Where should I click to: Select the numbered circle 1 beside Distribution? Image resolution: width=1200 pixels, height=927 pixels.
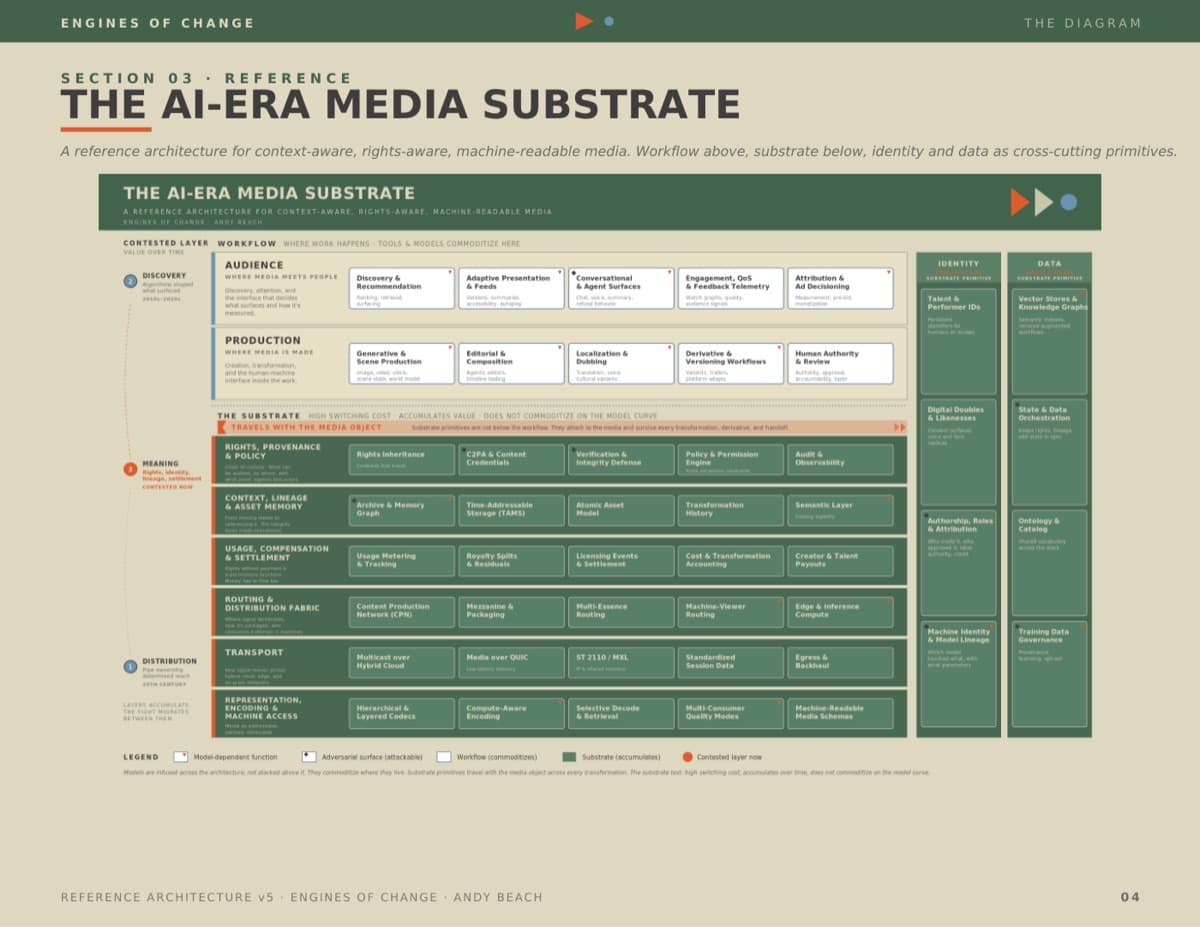130,666
